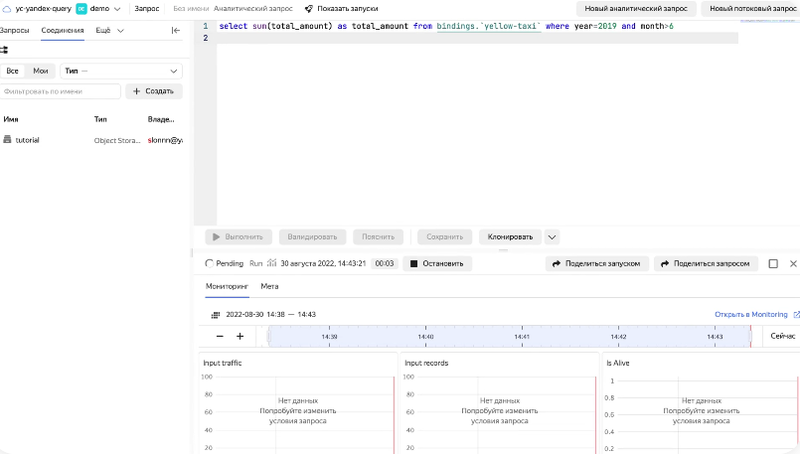This screenshot has width=800, height=454.
Task: Click the Выполнить run button
Action: pyautogui.click(x=238, y=237)
